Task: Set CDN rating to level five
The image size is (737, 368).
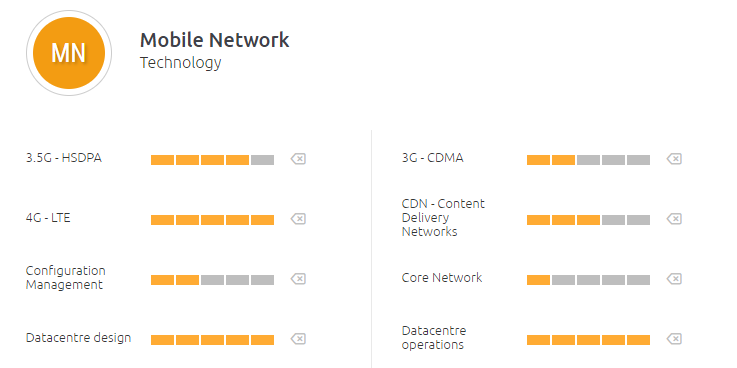Action: [638, 220]
